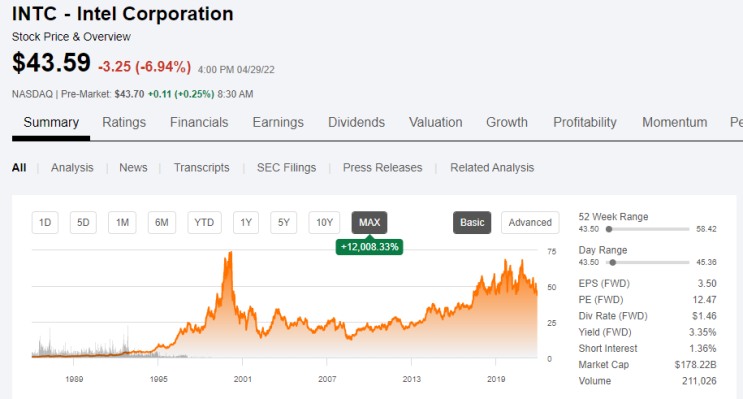
Task: Set chart range to 1D
Action: tap(45, 223)
